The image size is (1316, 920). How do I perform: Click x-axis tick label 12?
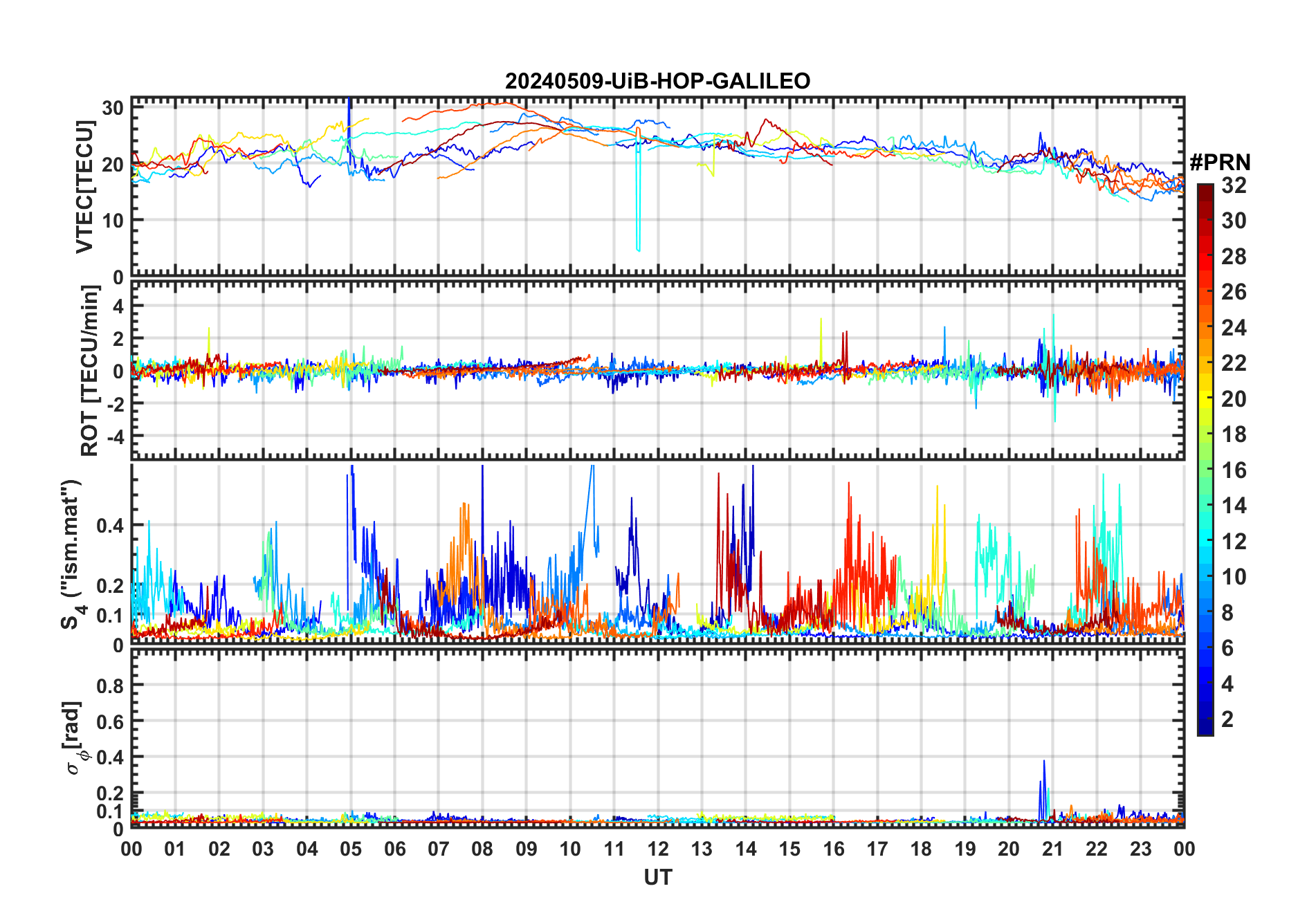658,849
